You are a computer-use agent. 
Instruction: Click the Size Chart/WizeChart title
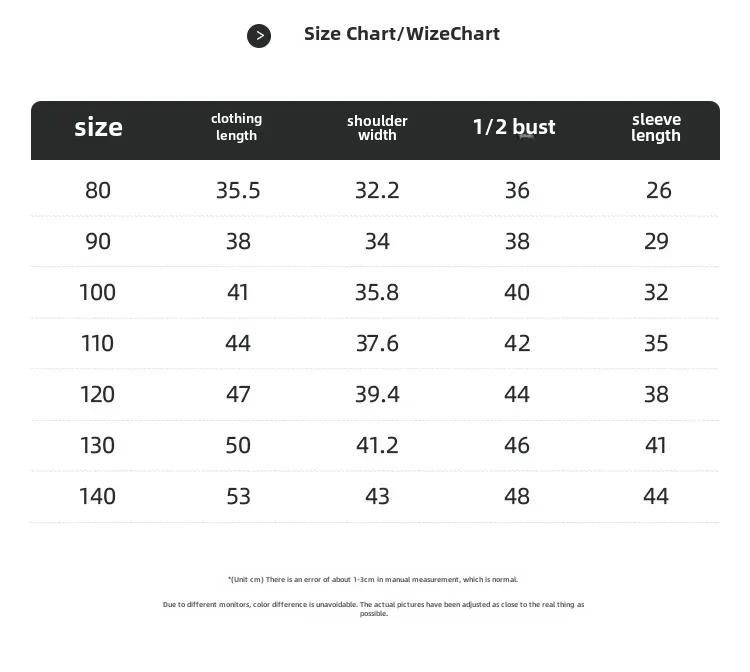tap(402, 34)
